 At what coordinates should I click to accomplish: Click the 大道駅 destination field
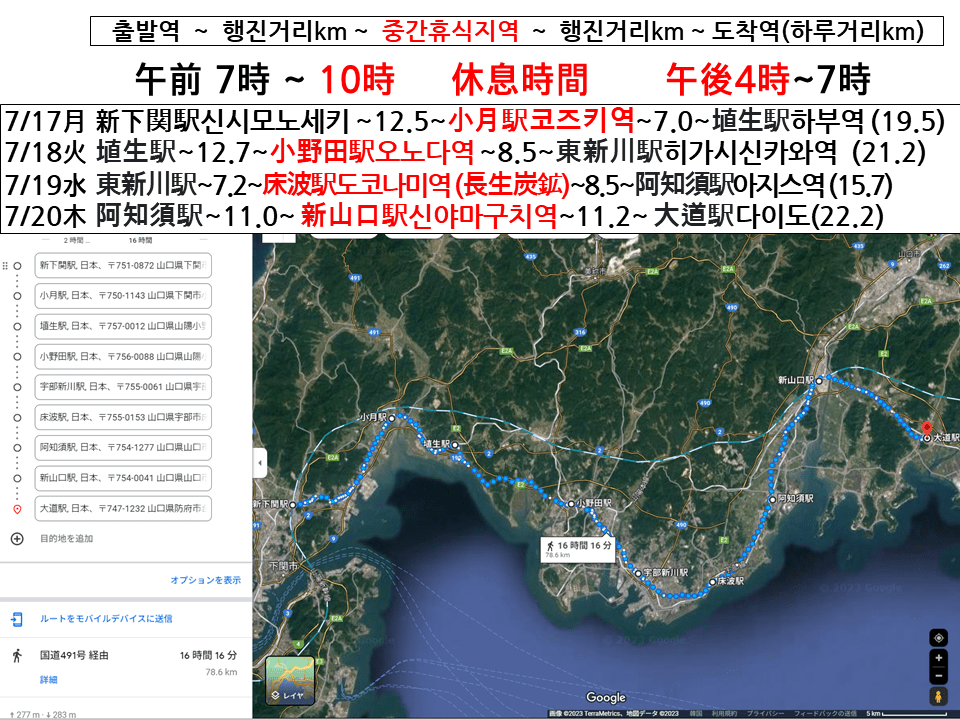122,509
